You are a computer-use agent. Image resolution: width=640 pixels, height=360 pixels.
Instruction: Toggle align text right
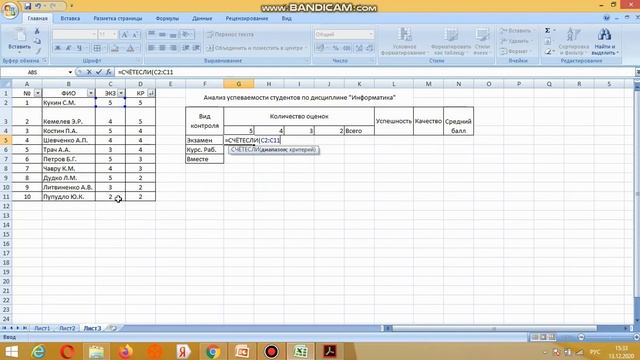pos(173,48)
